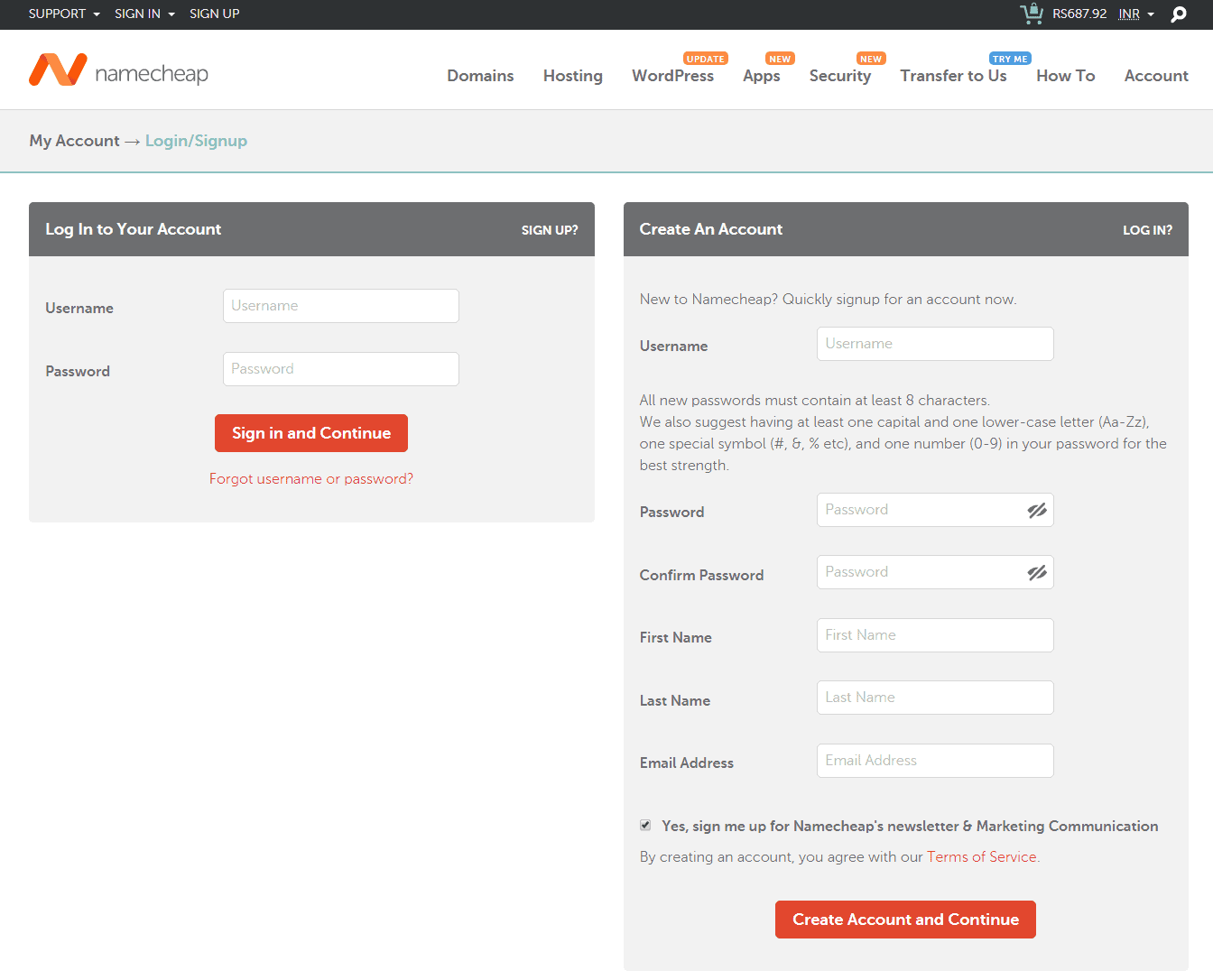Click the RS687.92 cart total
1213x980 pixels.
[1079, 14]
